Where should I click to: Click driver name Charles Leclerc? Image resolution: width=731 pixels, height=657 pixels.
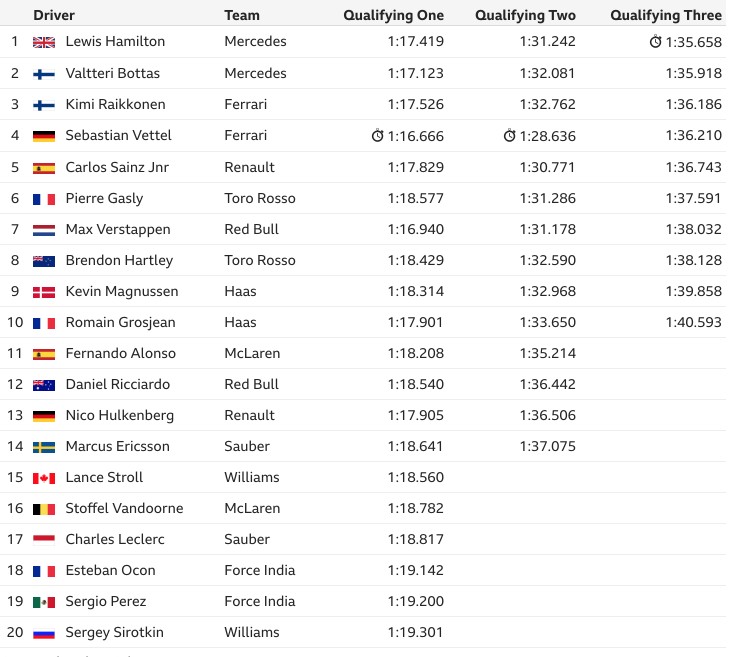(115, 539)
